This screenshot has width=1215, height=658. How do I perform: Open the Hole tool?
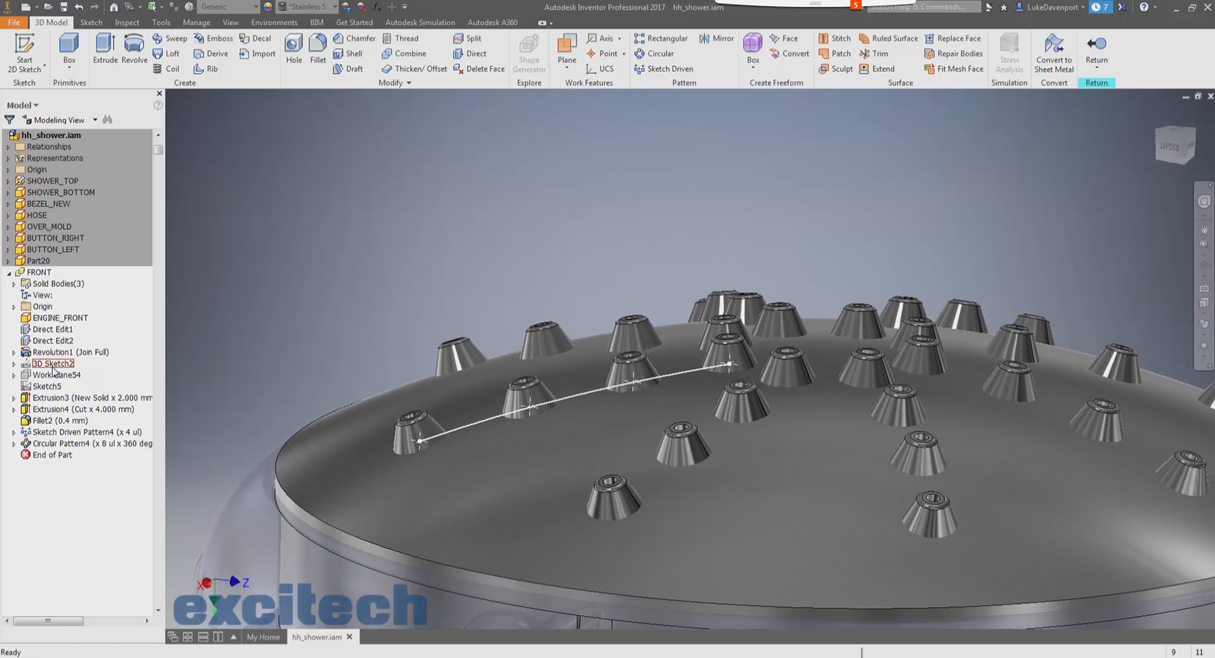pos(293,47)
